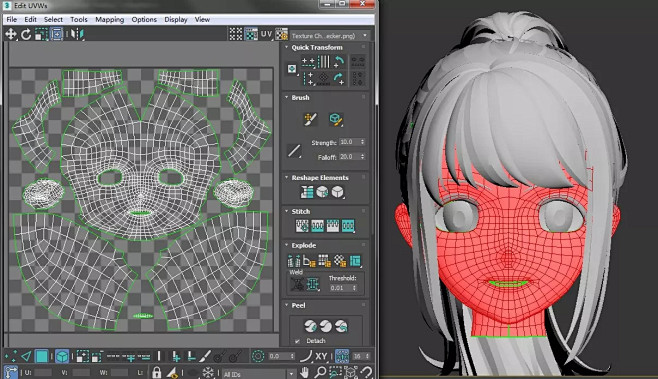Switch to Edge sub-object mode
Screen dimensions: 658x379
coord(26,356)
